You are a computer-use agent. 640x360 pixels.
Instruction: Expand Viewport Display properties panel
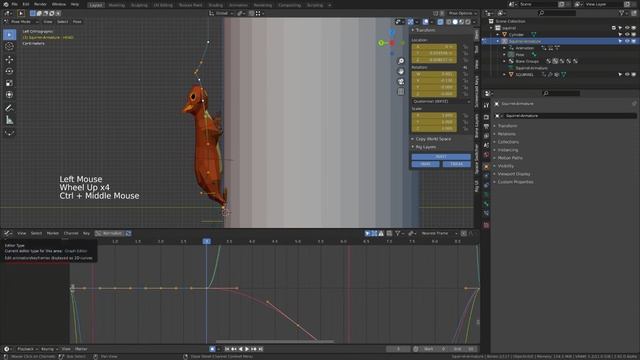513,174
